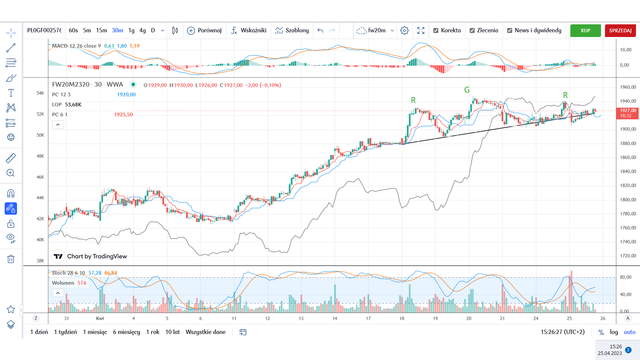Image resolution: width=640 pixels, height=360 pixels.
Task: Open go-to-date calendar icon
Action: (243, 332)
